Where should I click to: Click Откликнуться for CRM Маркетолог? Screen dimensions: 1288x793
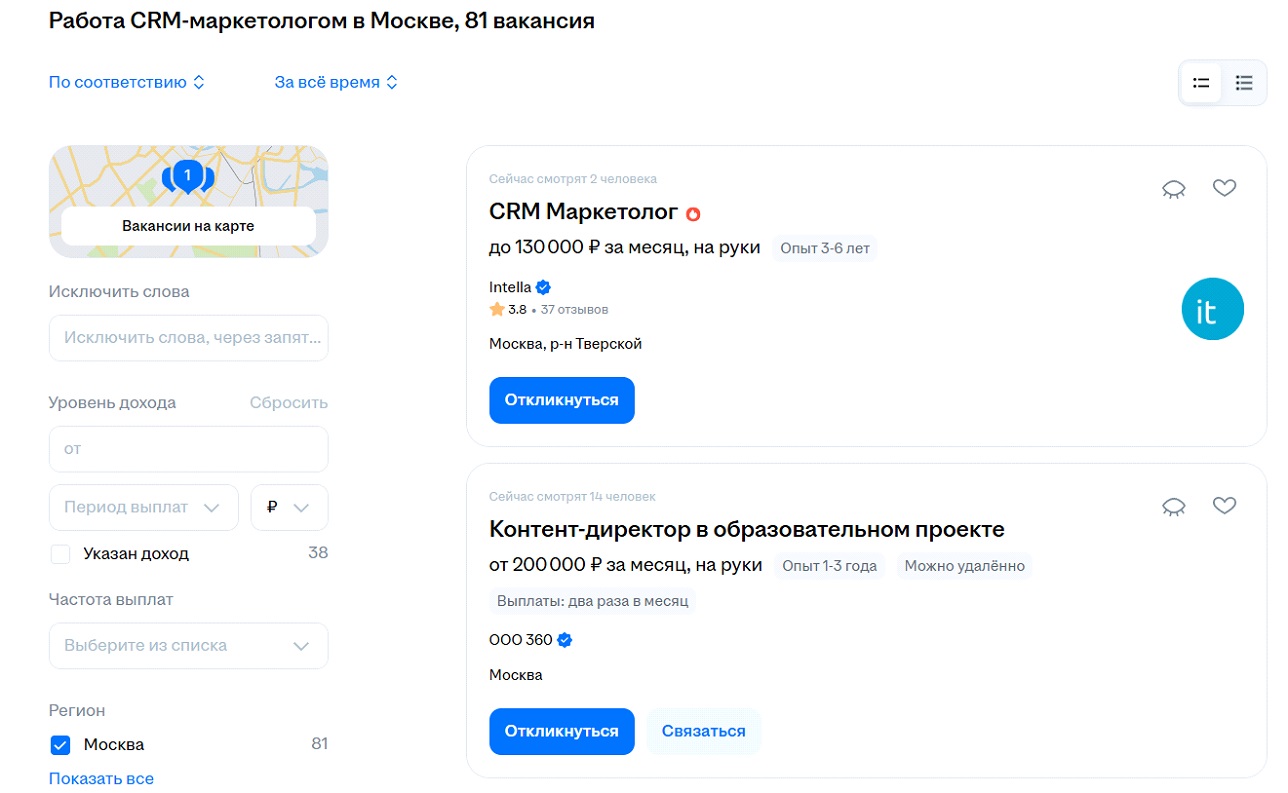561,400
